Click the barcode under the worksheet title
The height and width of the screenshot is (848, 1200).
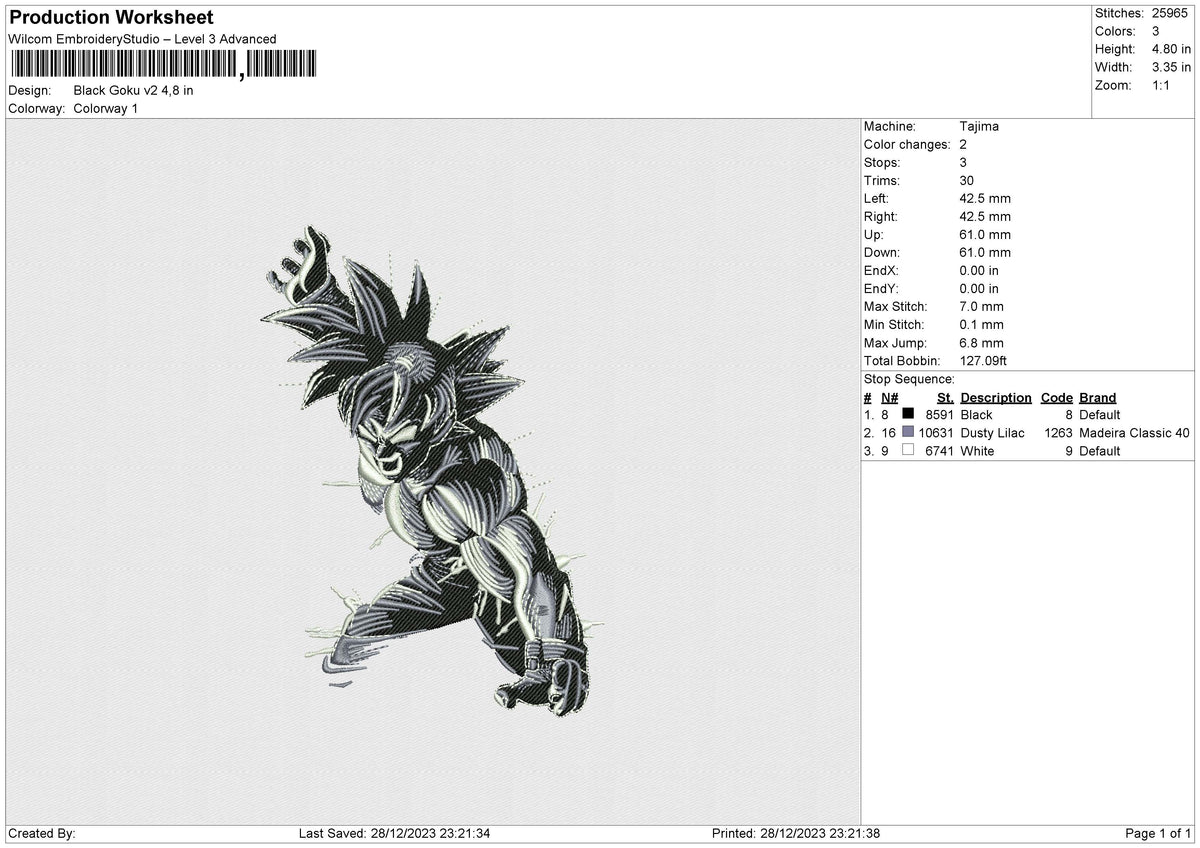[x=163, y=65]
